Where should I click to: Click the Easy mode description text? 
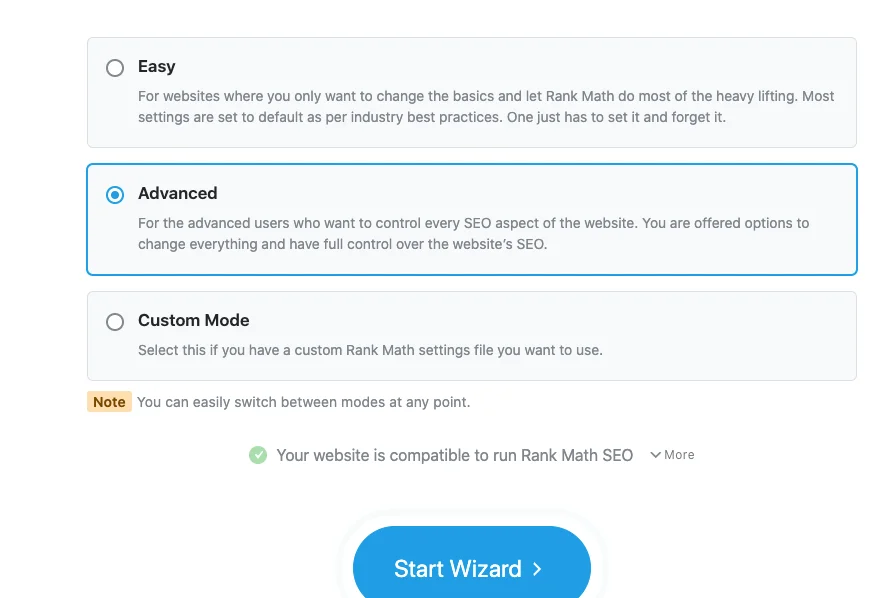[485, 106]
